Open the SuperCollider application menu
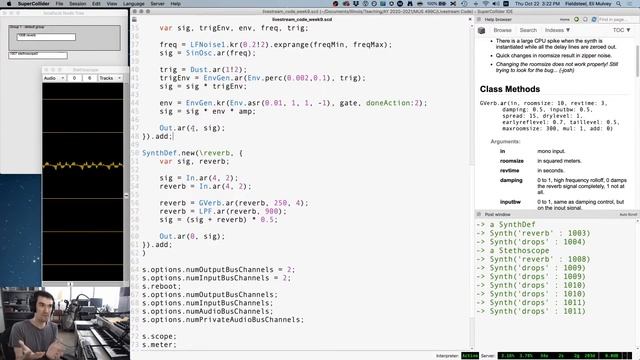 point(33,4)
